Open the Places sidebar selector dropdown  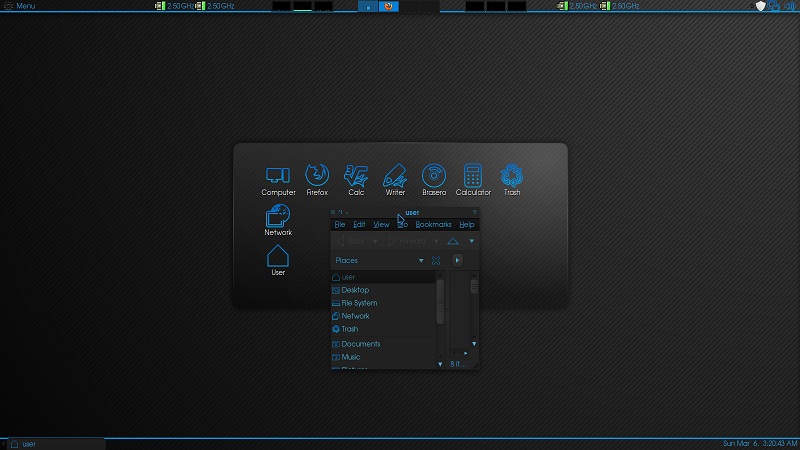(379, 261)
